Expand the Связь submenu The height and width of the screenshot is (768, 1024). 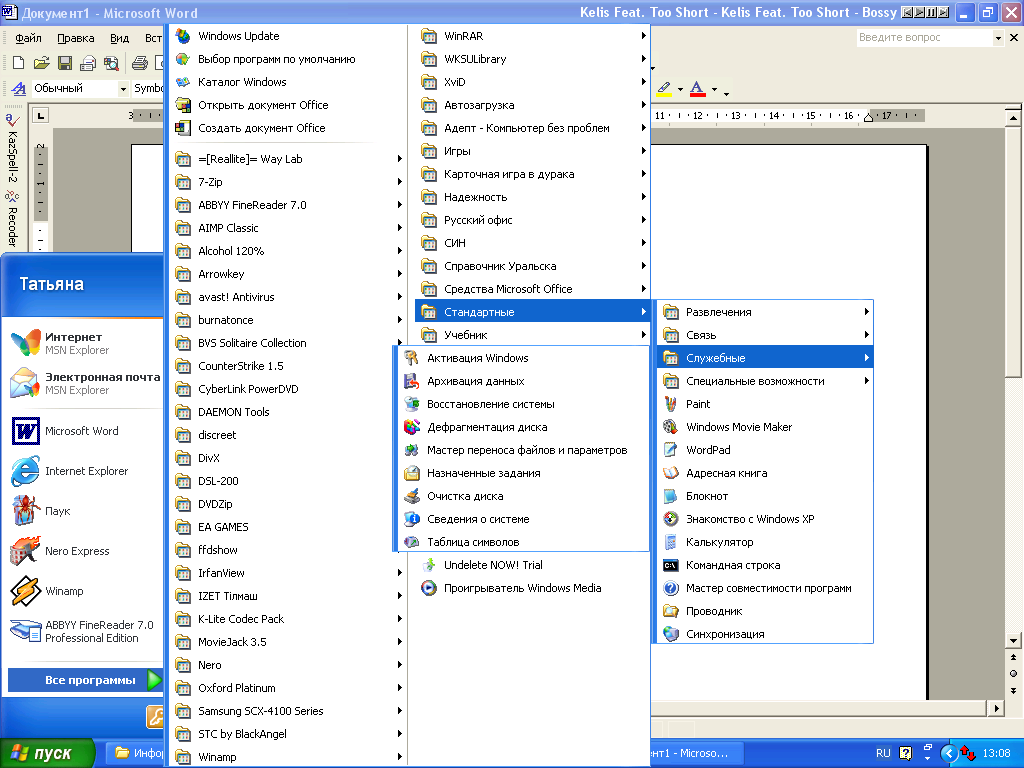pos(764,335)
